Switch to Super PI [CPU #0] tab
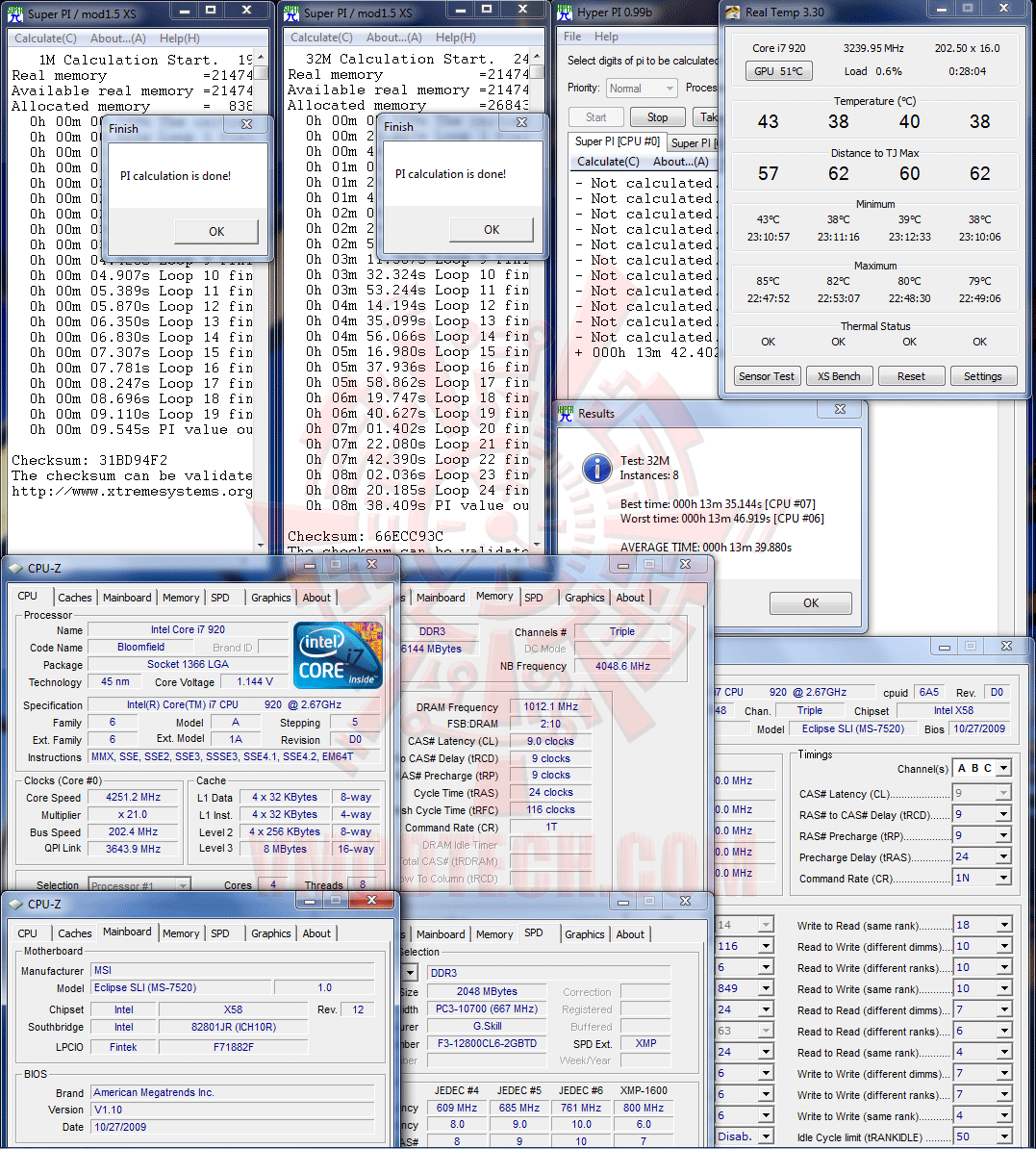The image size is (1036, 1149). point(617,141)
